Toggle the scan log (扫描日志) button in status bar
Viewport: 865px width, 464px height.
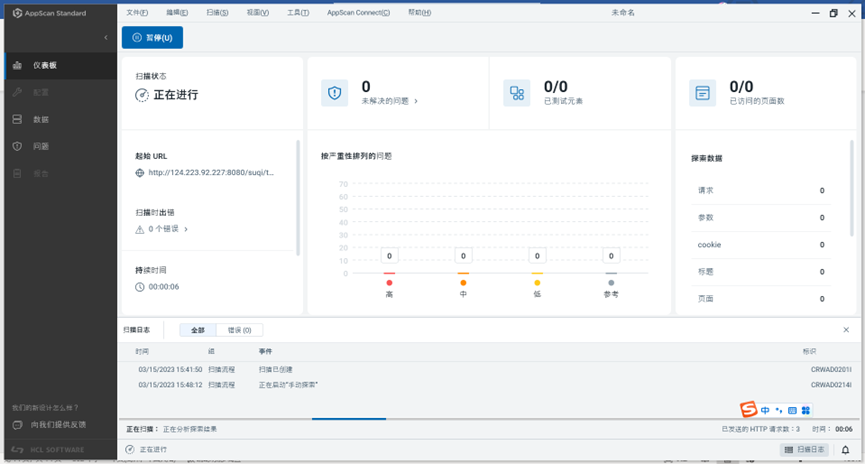(x=804, y=450)
